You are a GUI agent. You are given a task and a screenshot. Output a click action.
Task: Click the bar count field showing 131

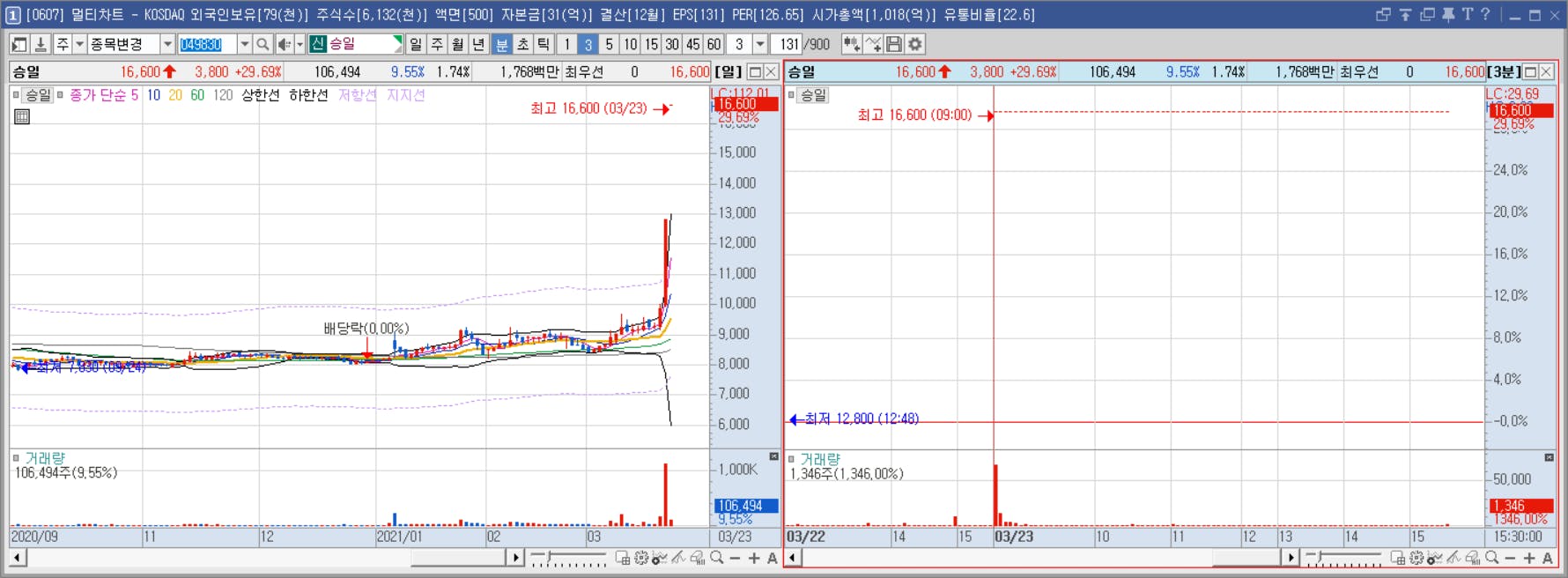coord(787,44)
